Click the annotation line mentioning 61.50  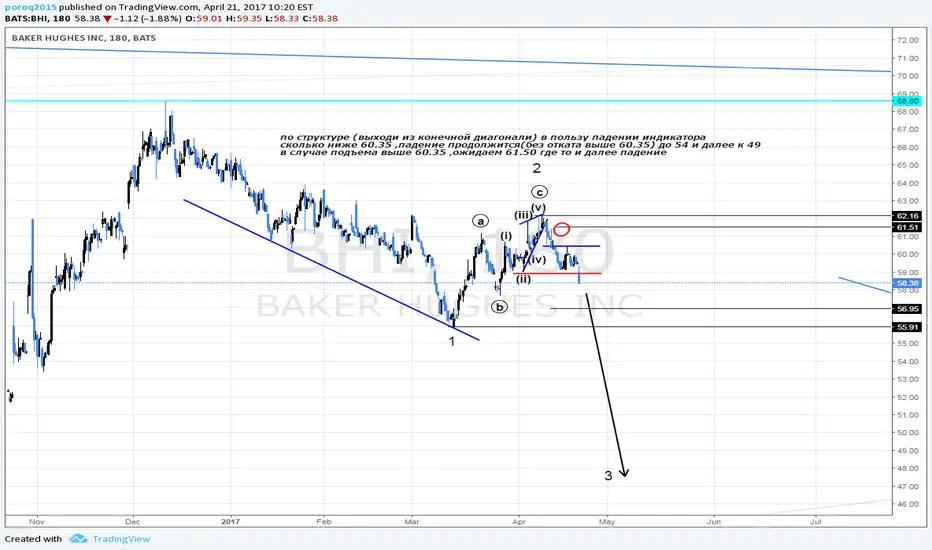point(473,153)
